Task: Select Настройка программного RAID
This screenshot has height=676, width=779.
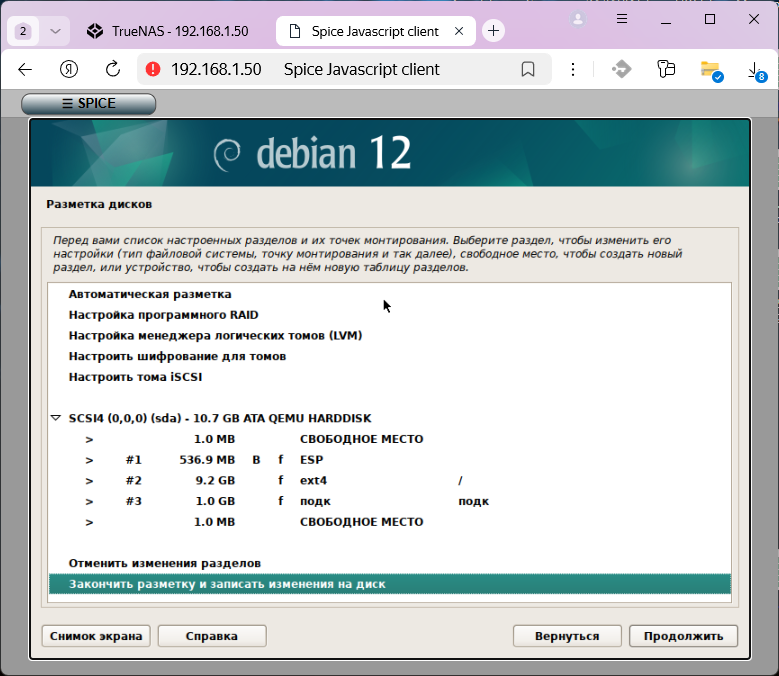Action: [390, 315]
